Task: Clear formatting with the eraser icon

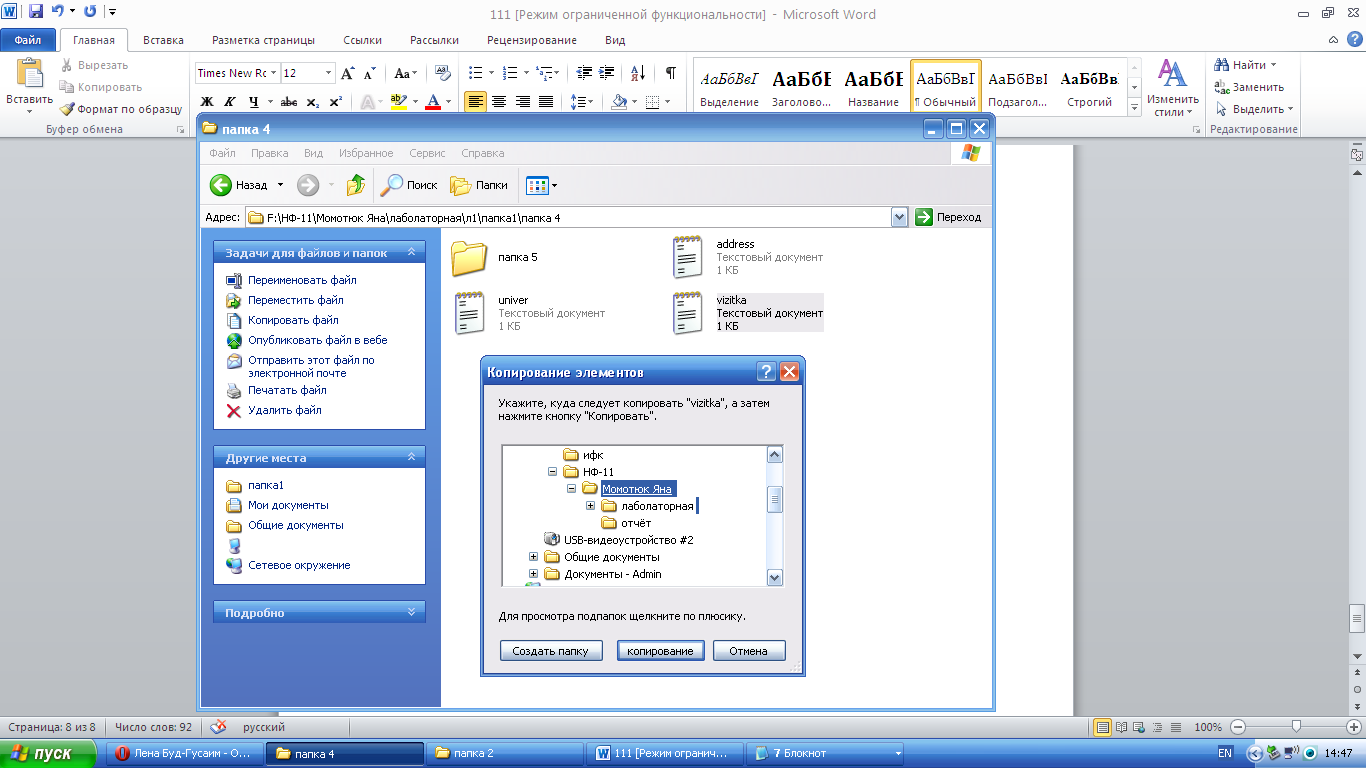Action: tap(441, 73)
